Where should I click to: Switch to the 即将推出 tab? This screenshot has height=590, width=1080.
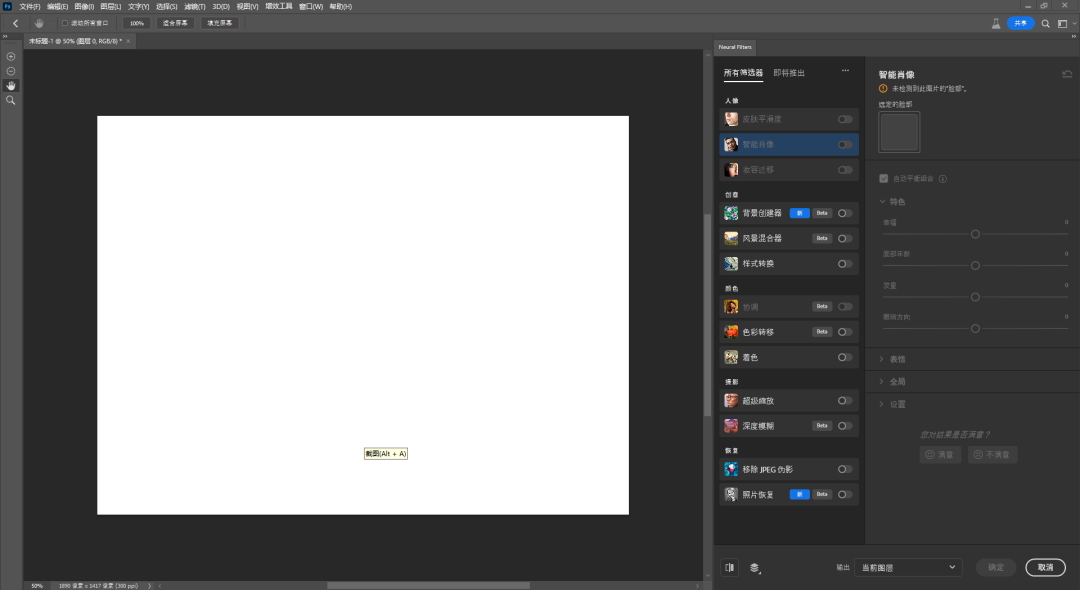coord(789,73)
